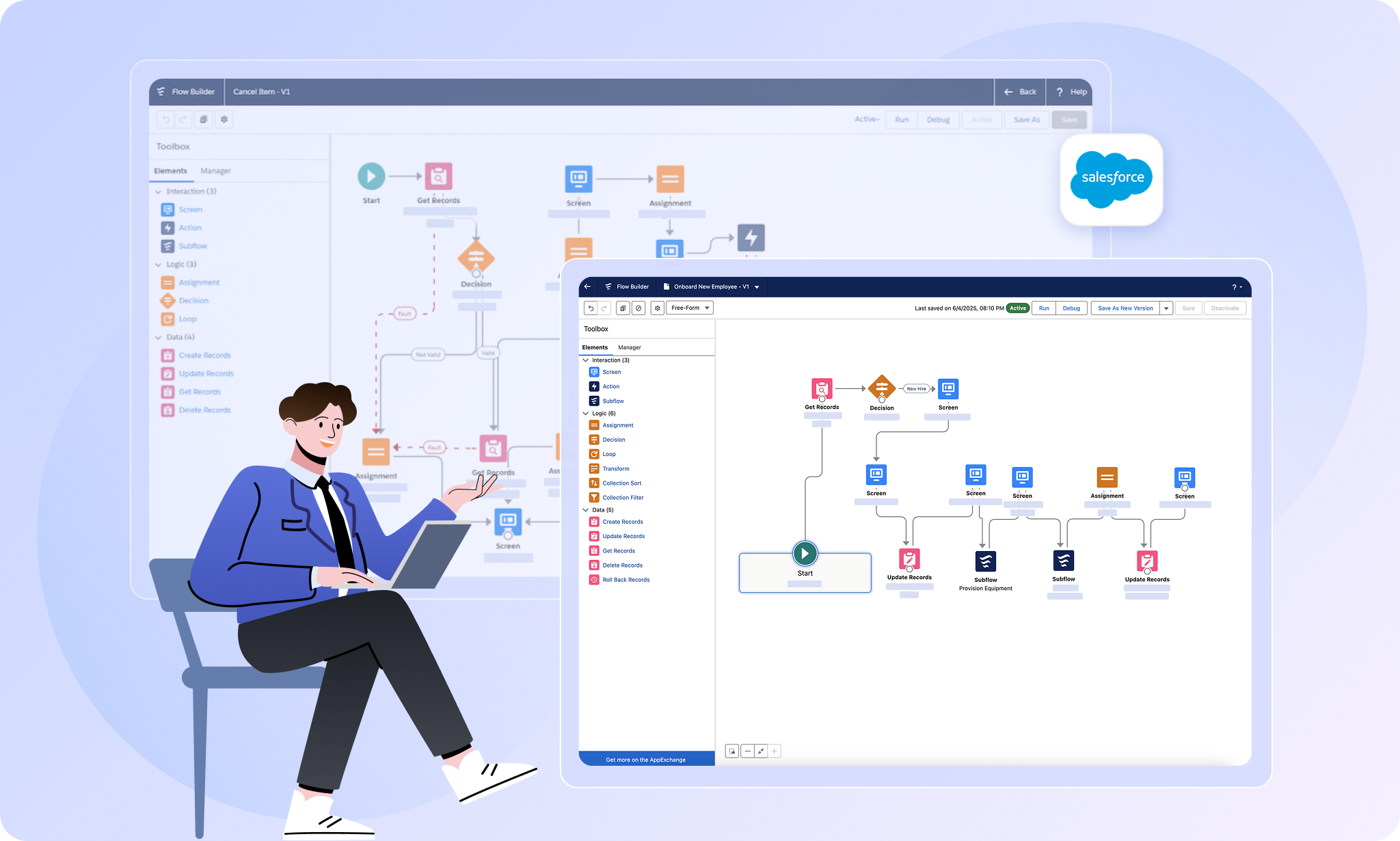The width and height of the screenshot is (1400, 841).
Task: Click the undo arrow in toolbar
Action: [591, 308]
